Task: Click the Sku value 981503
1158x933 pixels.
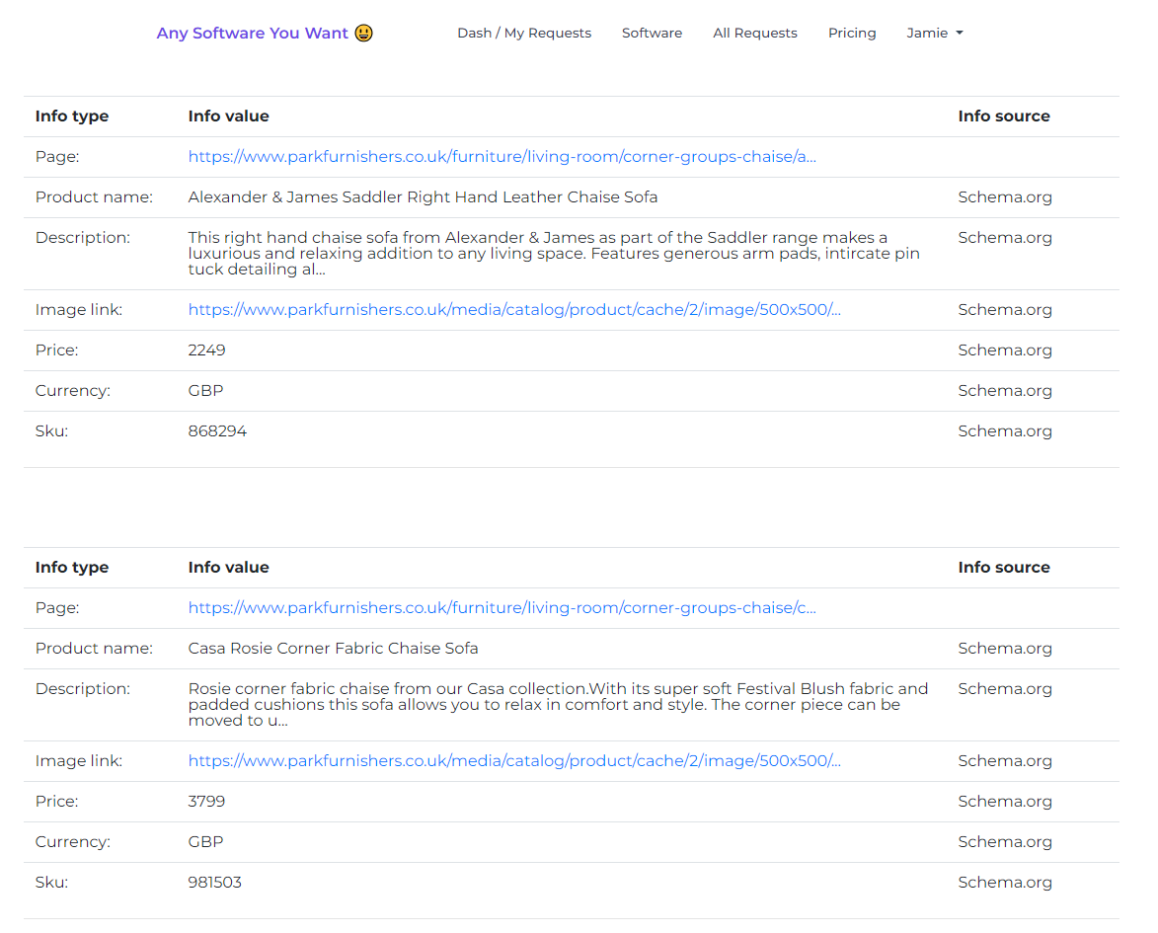Action: [215, 883]
